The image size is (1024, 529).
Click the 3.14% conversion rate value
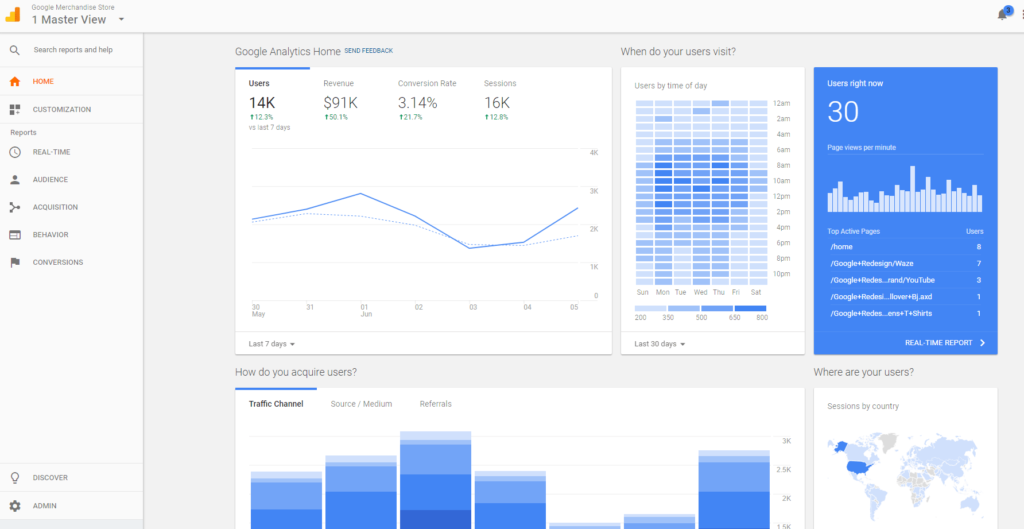418,103
